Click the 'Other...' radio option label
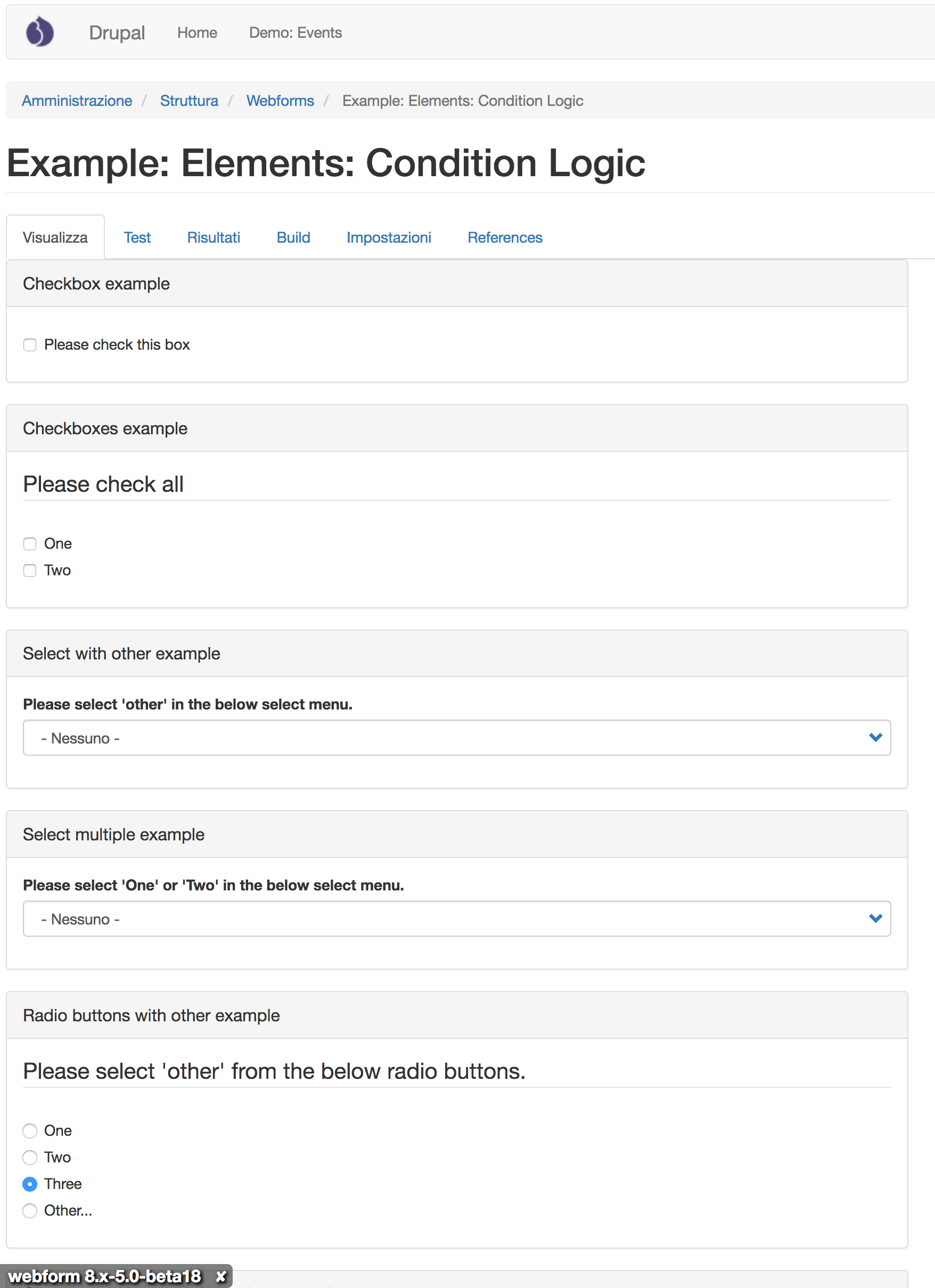935x1288 pixels. [68, 1211]
